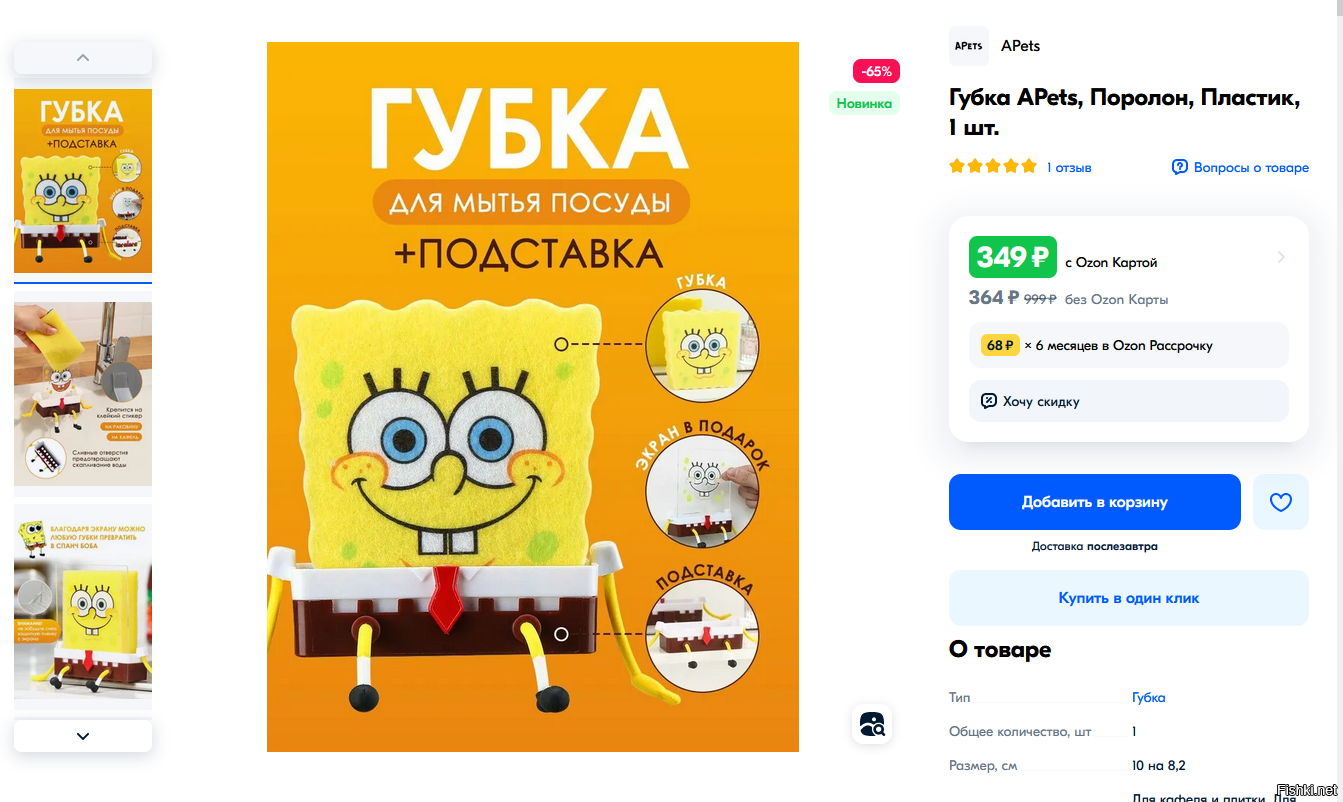Show previous thumbnails with up chevron
Viewport: 1343px width, 802px height.
click(83, 57)
